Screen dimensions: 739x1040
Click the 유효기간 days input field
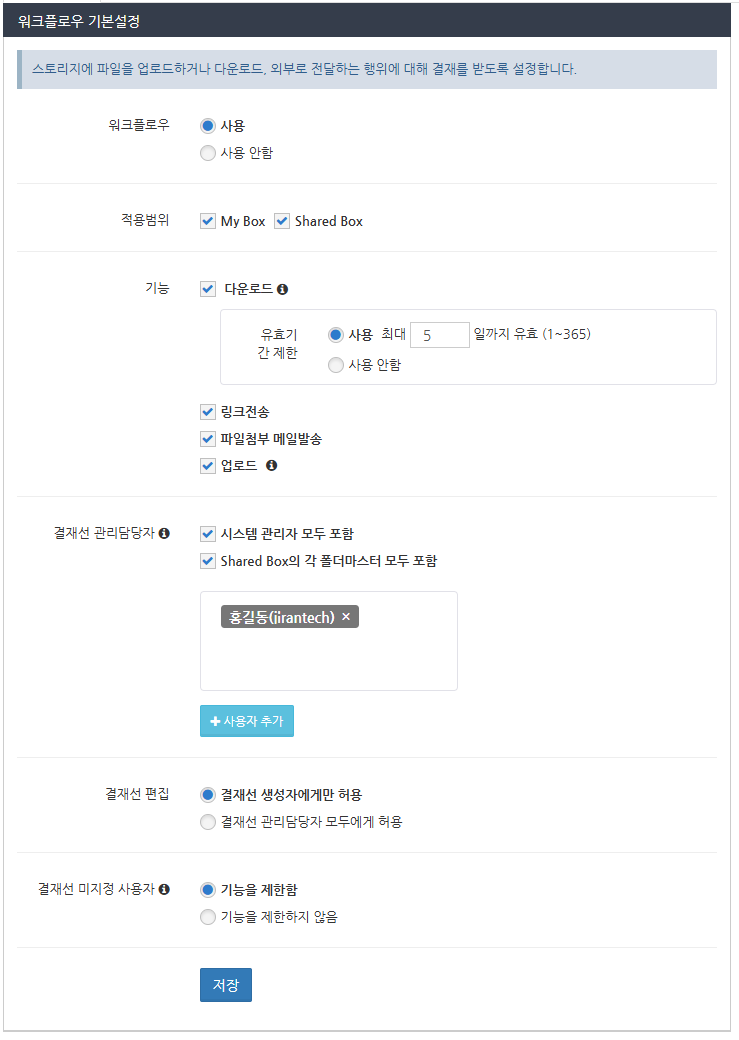[440, 335]
